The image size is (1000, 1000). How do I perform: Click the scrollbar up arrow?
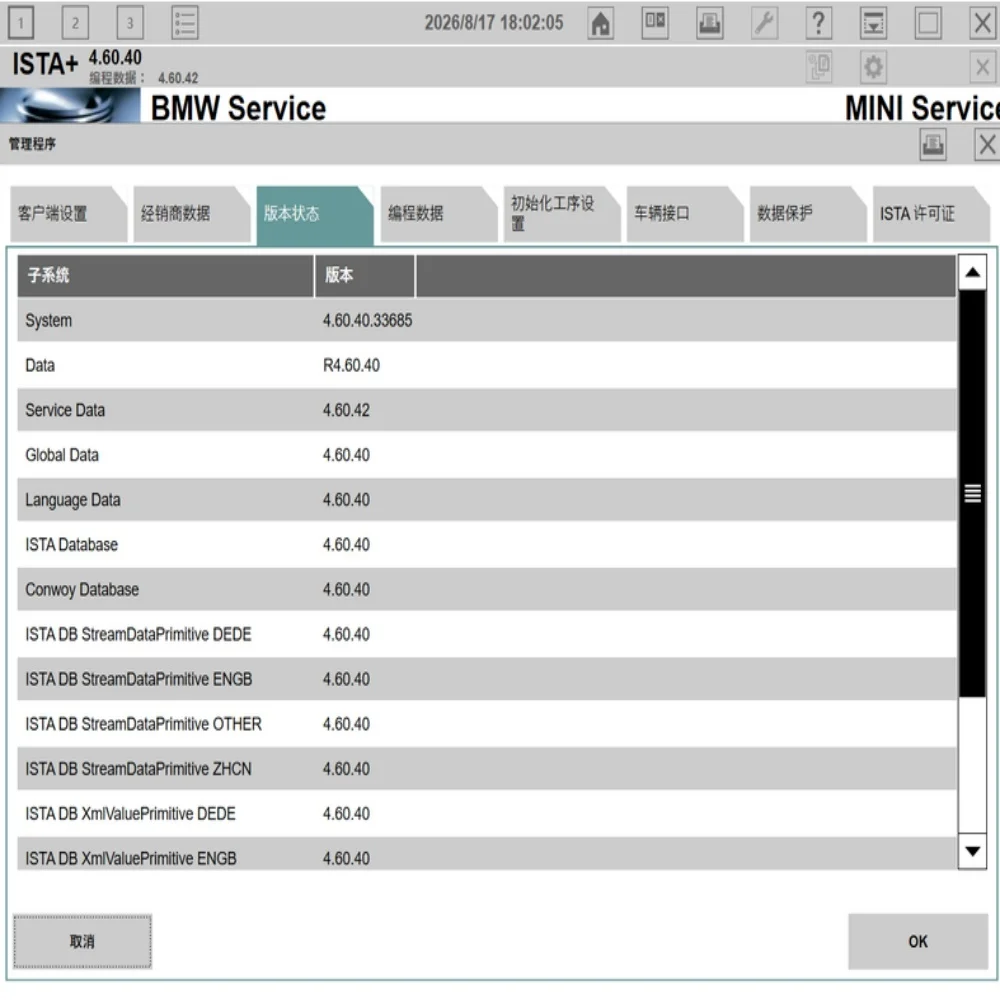tap(973, 272)
